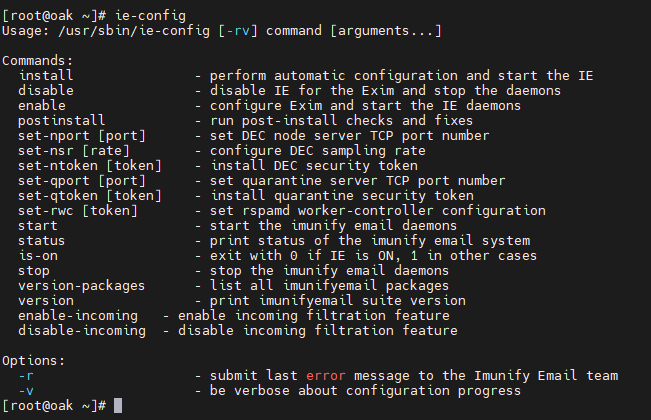Screen dimensions: 651x420
Task: Click 'set-rwc [token]' command
Action: [78, 210]
